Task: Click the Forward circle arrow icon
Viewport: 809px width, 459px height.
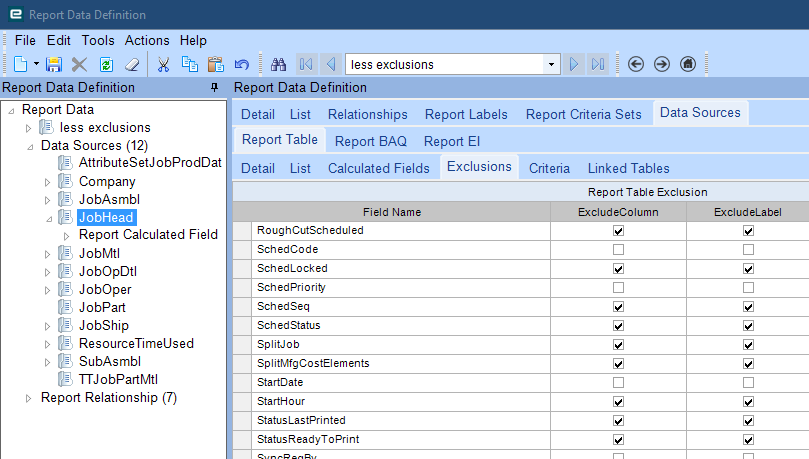Action: tap(662, 64)
